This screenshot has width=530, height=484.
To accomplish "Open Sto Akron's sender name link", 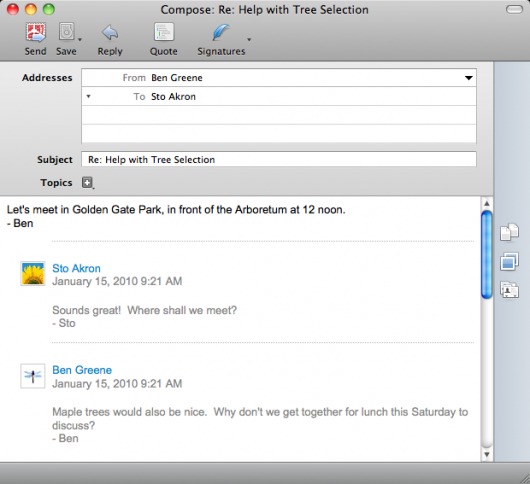I will 76,268.
